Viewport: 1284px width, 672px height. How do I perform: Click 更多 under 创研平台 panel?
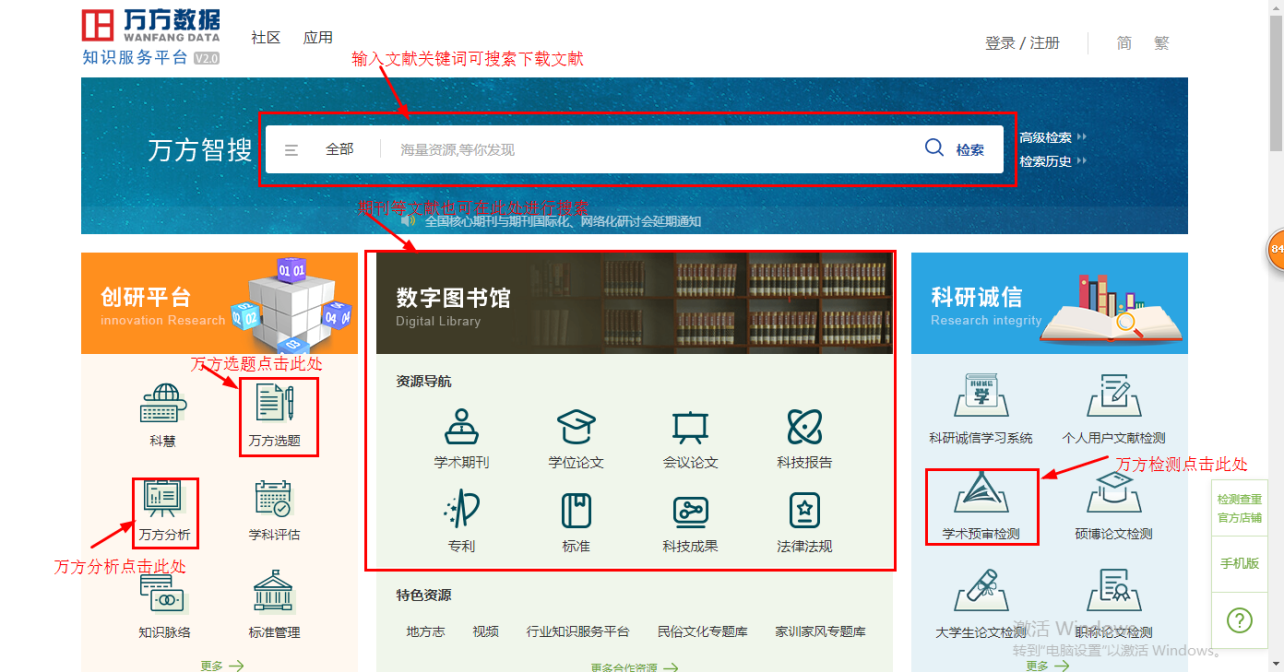coord(221,665)
